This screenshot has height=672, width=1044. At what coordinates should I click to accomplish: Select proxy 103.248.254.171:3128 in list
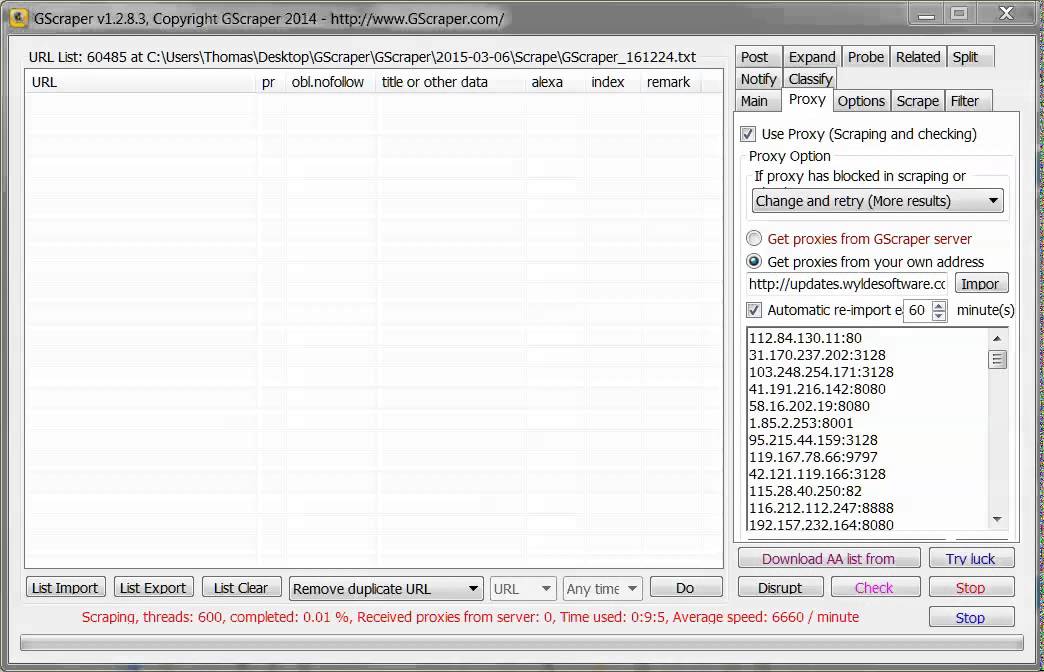click(x=821, y=372)
